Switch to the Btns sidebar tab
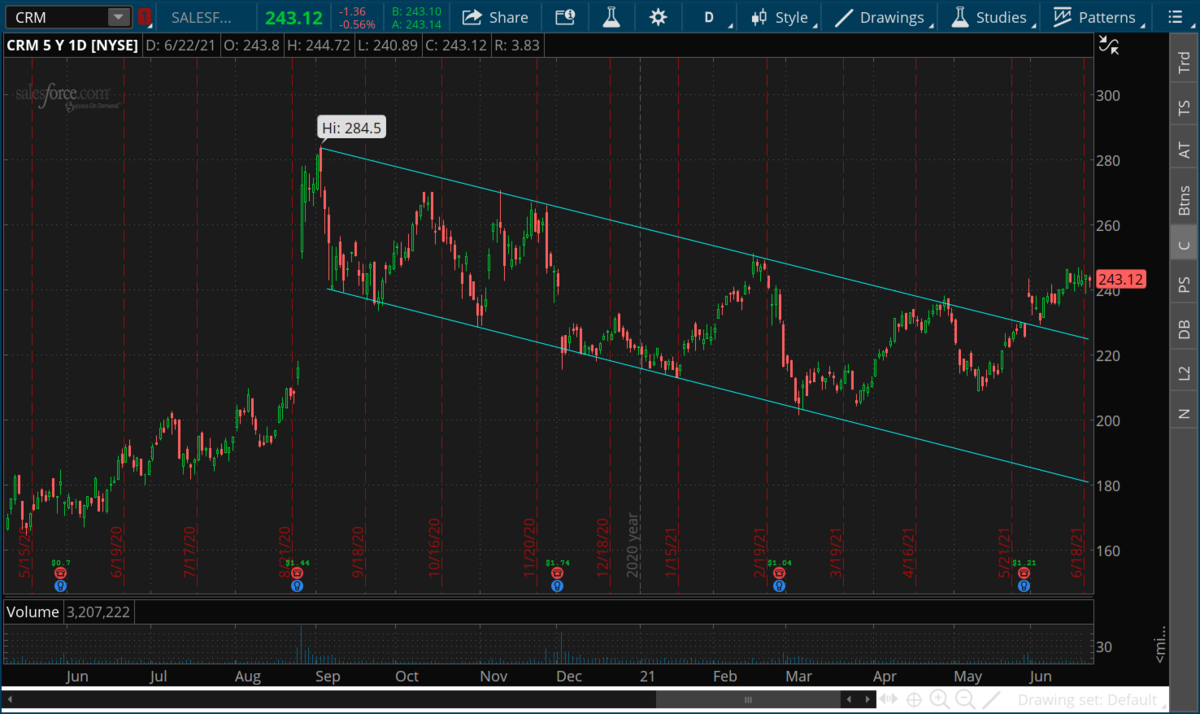Viewport: 1200px width, 714px height. point(1185,200)
